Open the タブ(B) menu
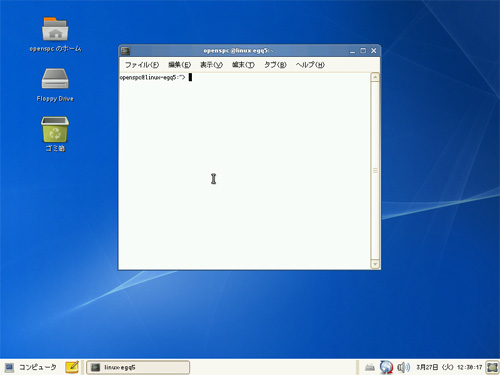500x375 pixels. click(275, 65)
